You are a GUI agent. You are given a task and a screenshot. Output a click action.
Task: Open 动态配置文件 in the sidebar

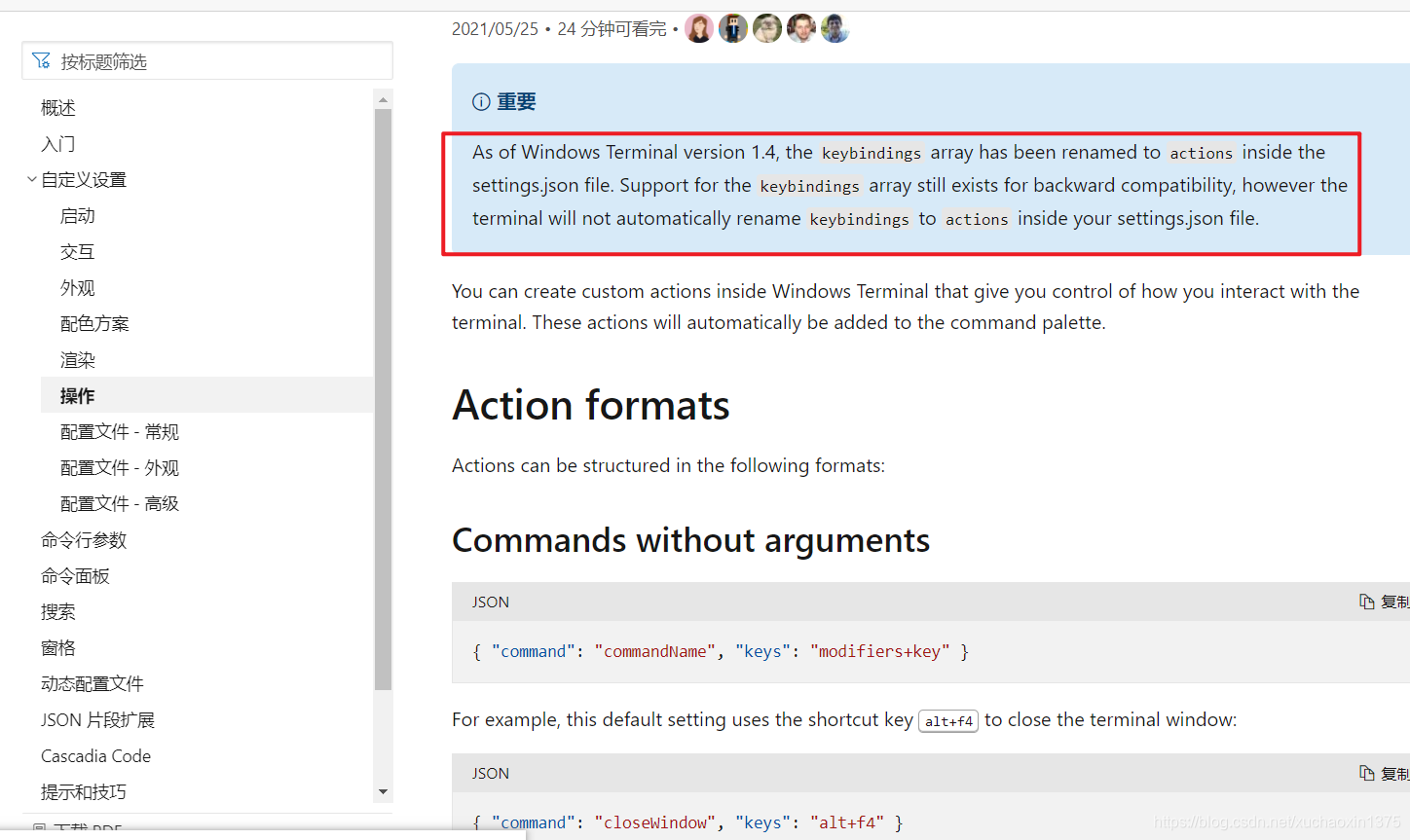click(93, 683)
